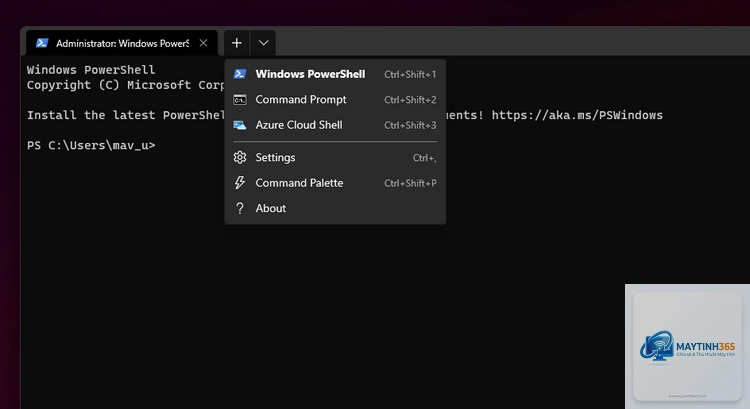The width and height of the screenshot is (750, 409).
Task: Click the PowerShell icon in the tab
Action: pyautogui.click(x=42, y=43)
